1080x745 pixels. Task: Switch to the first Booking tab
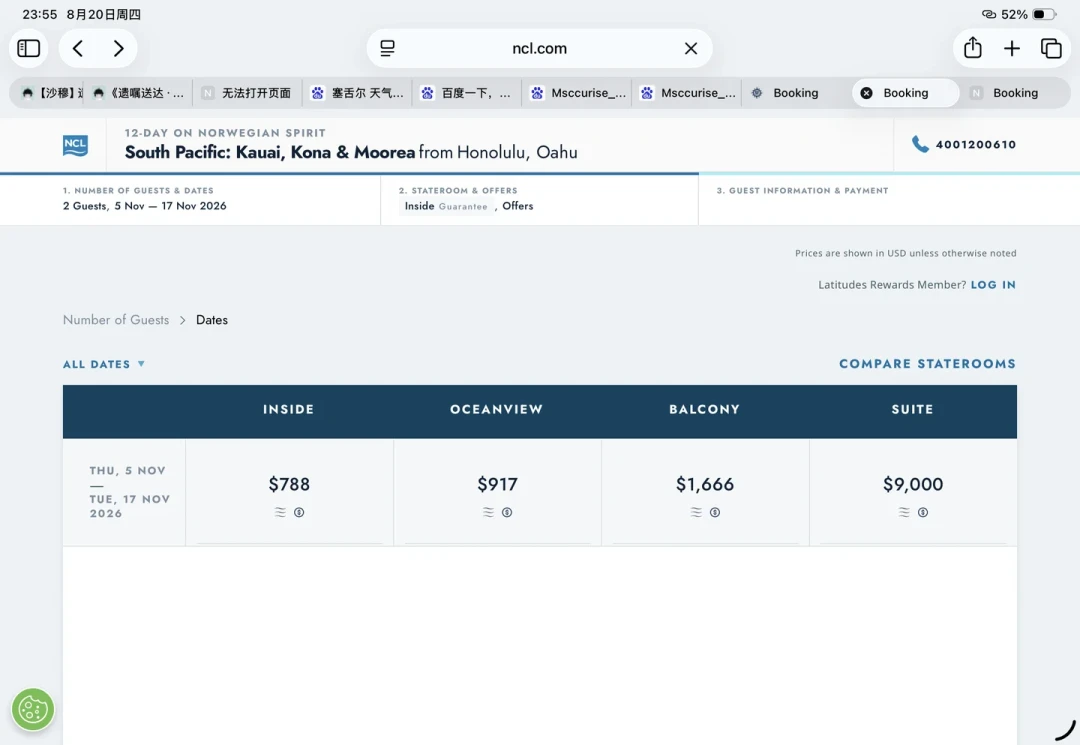pos(796,93)
